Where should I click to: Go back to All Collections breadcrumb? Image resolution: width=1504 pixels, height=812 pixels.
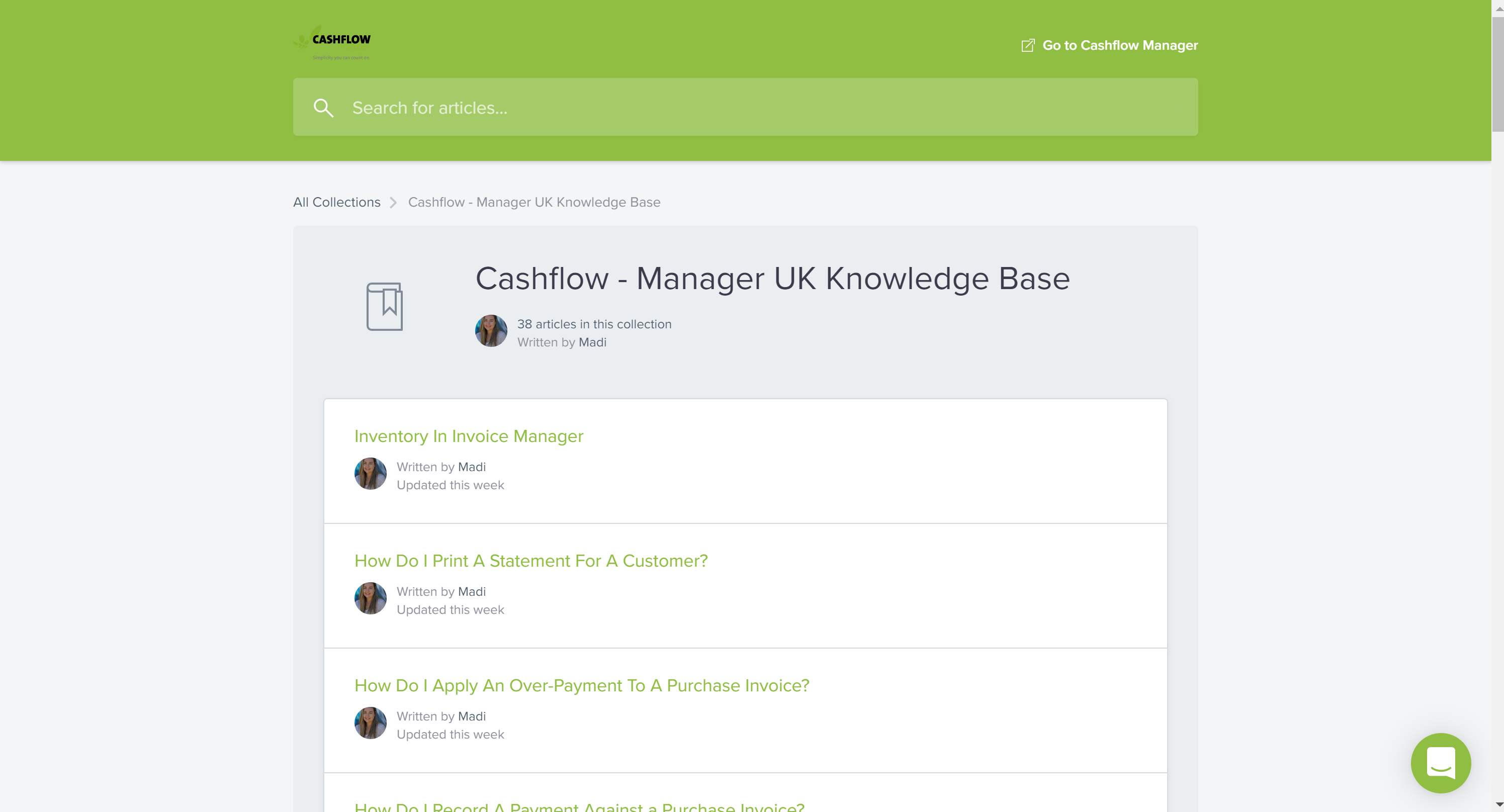336,202
